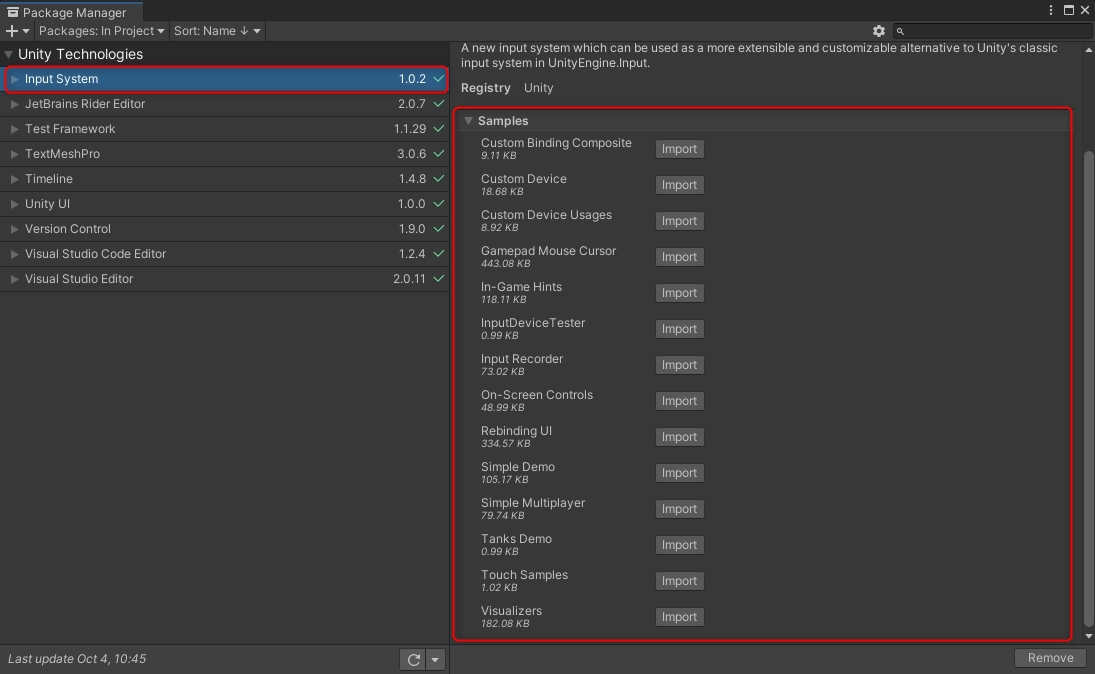The height and width of the screenshot is (674, 1095).
Task: Select the TextMeshPro package
Action: pyautogui.click(x=225, y=154)
